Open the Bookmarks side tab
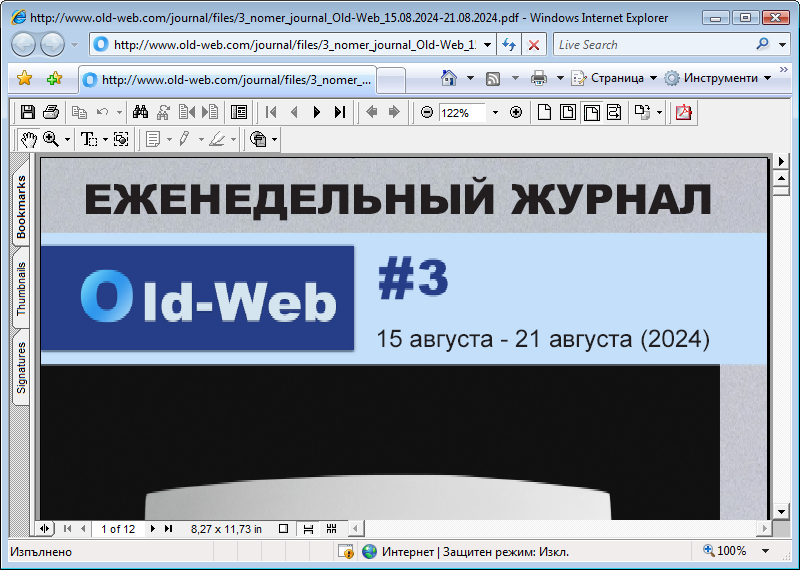The width and height of the screenshot is (800, 570). 21,207
